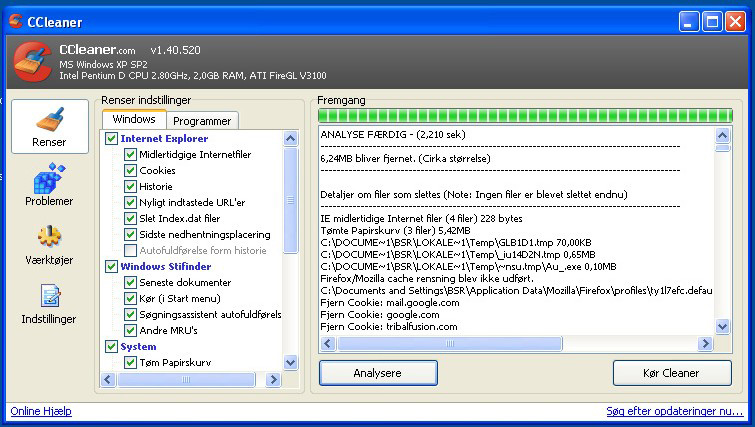Uncheck the Cookies checkbox
The image size is (755, 427).
(131, 171)
